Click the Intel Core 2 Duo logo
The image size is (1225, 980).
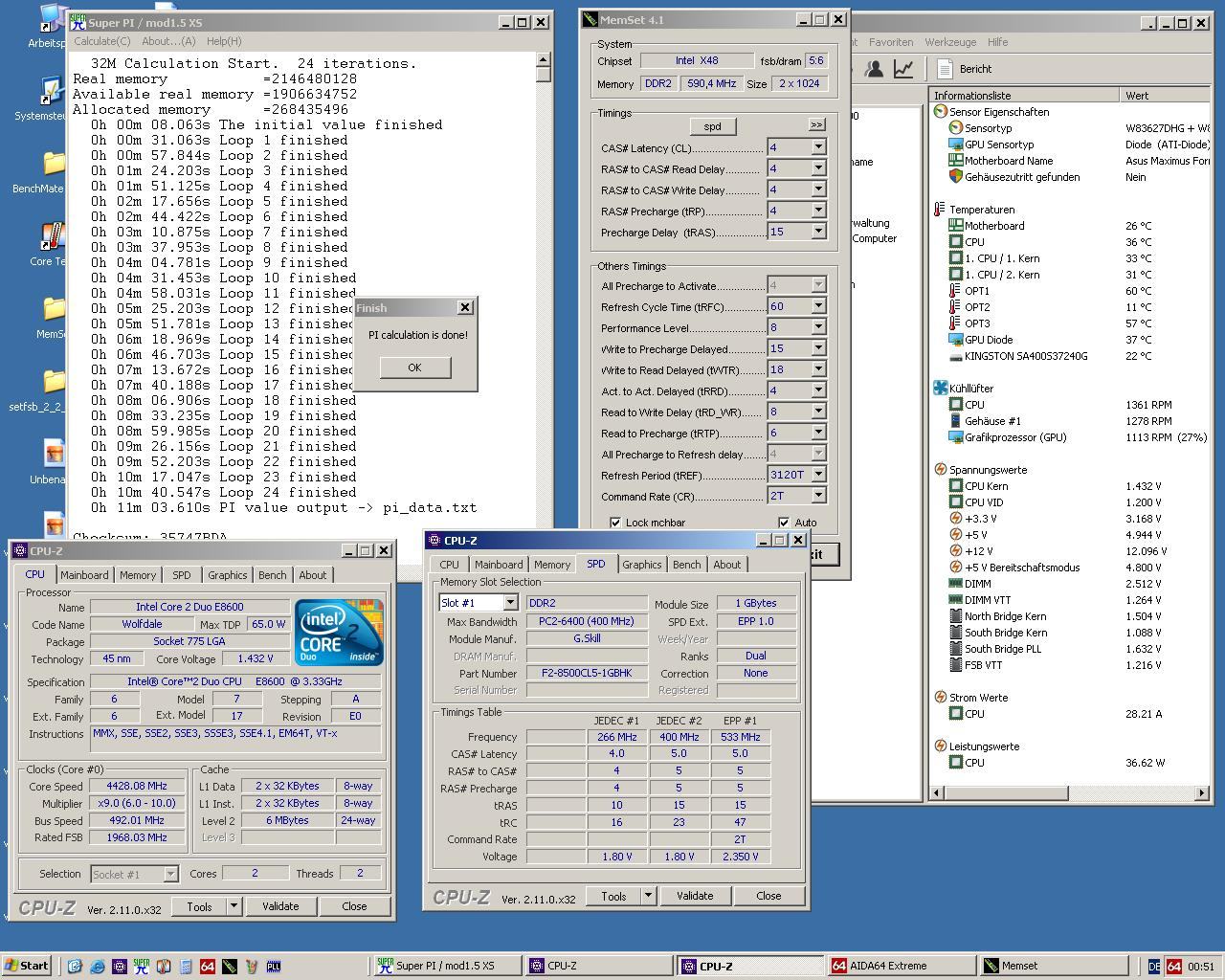[x=340, y=632]
